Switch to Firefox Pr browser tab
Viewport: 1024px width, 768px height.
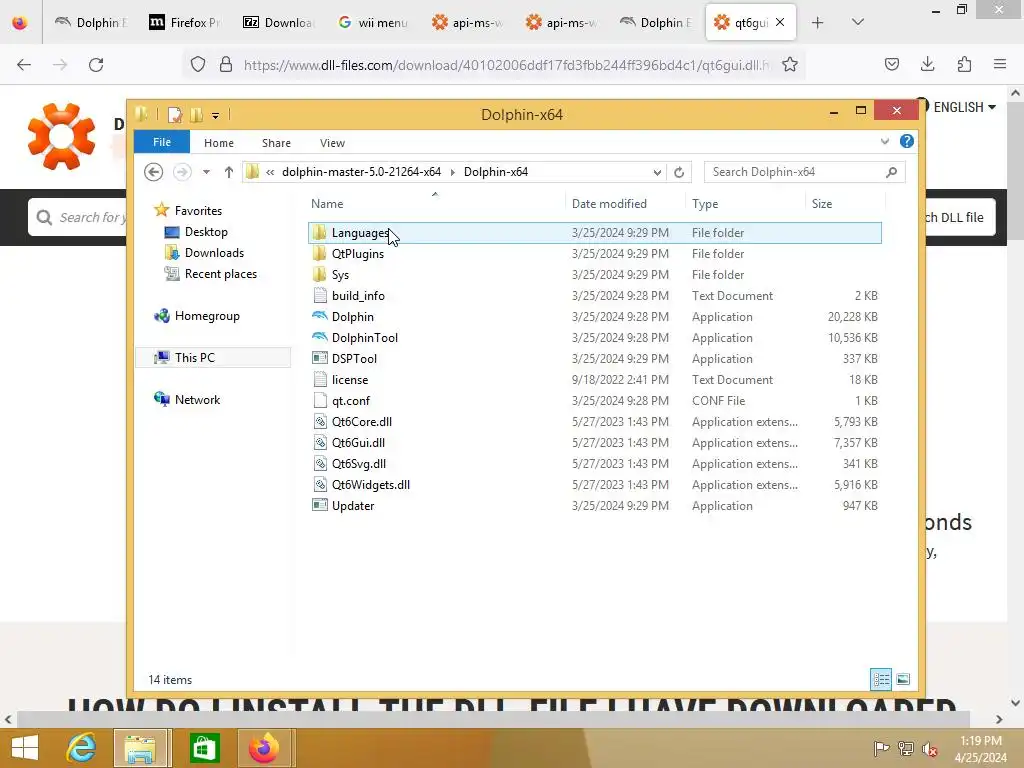185,22
